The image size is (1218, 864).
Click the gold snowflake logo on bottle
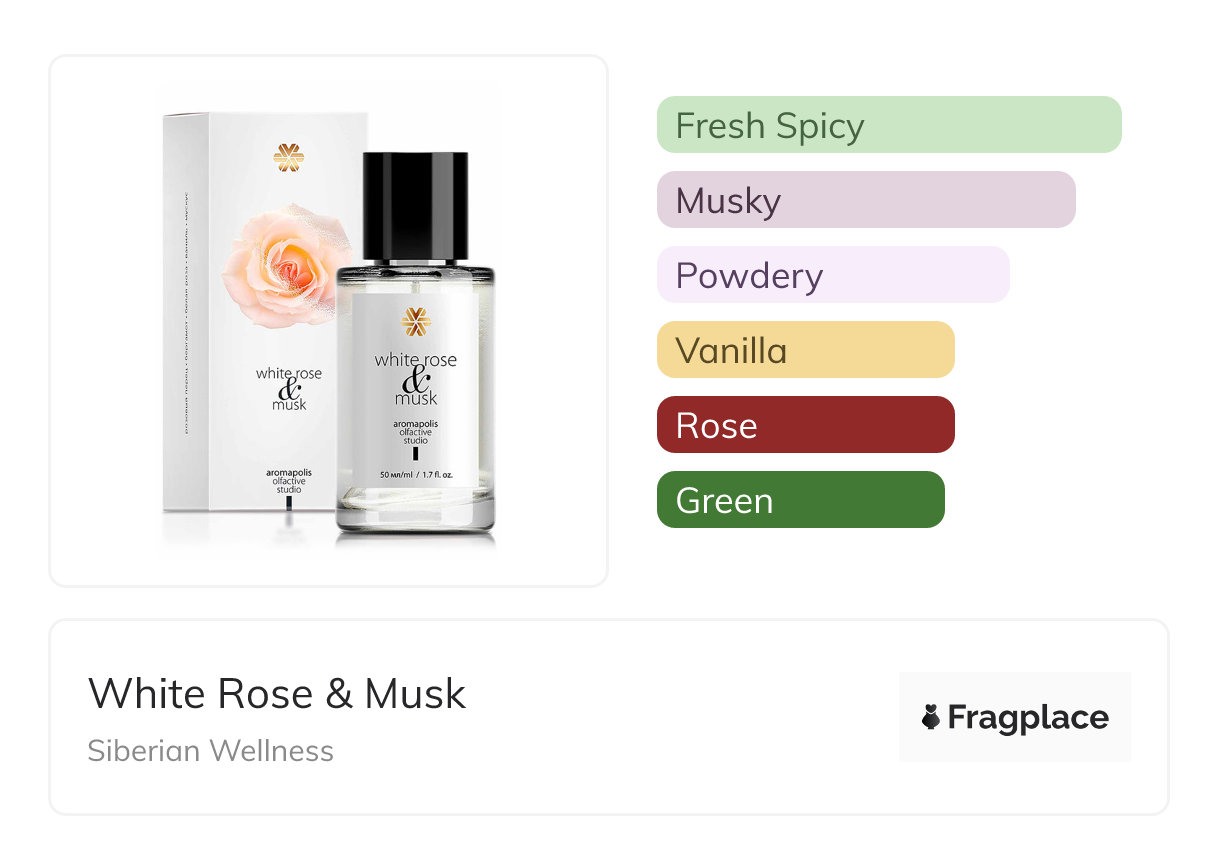tap(416, 322)
